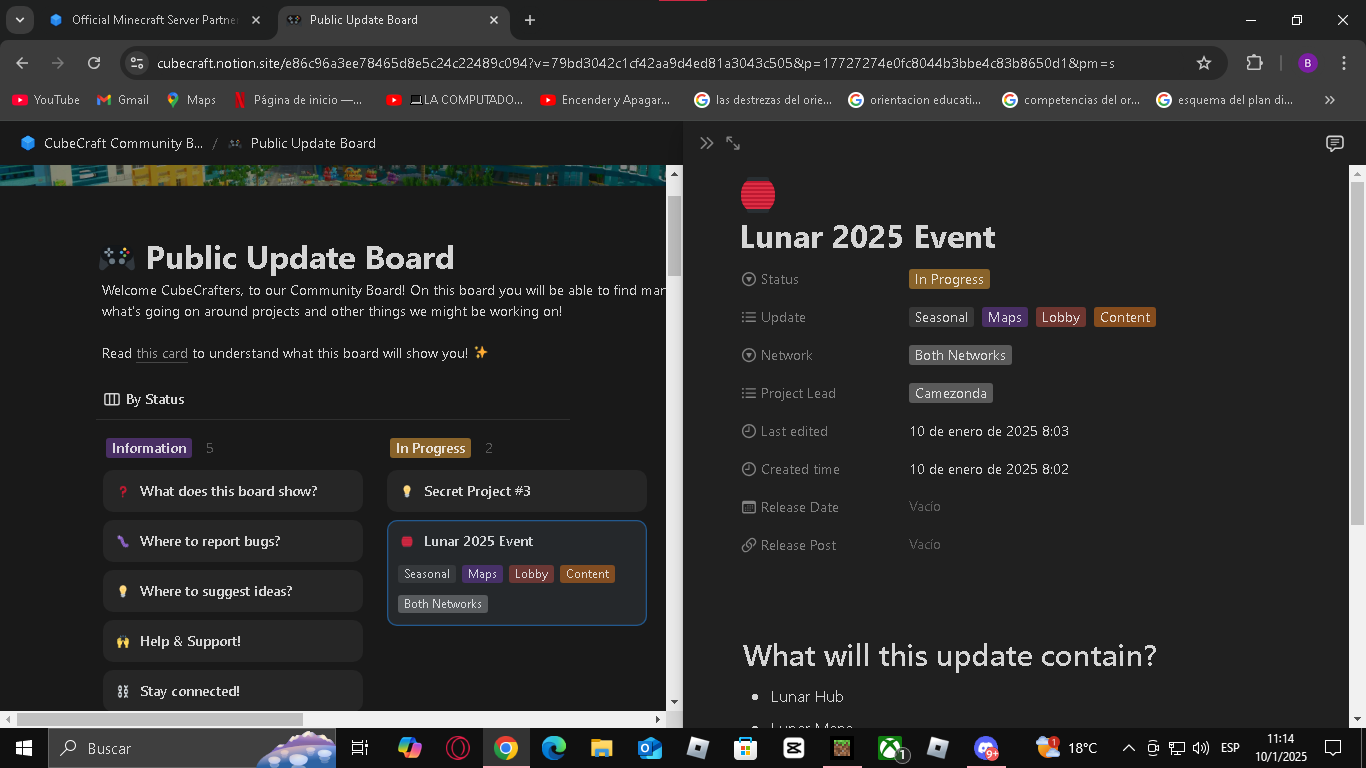Click the Public Update Board breadcrumb
1366x768 pixels.
[x=302, y=143]
